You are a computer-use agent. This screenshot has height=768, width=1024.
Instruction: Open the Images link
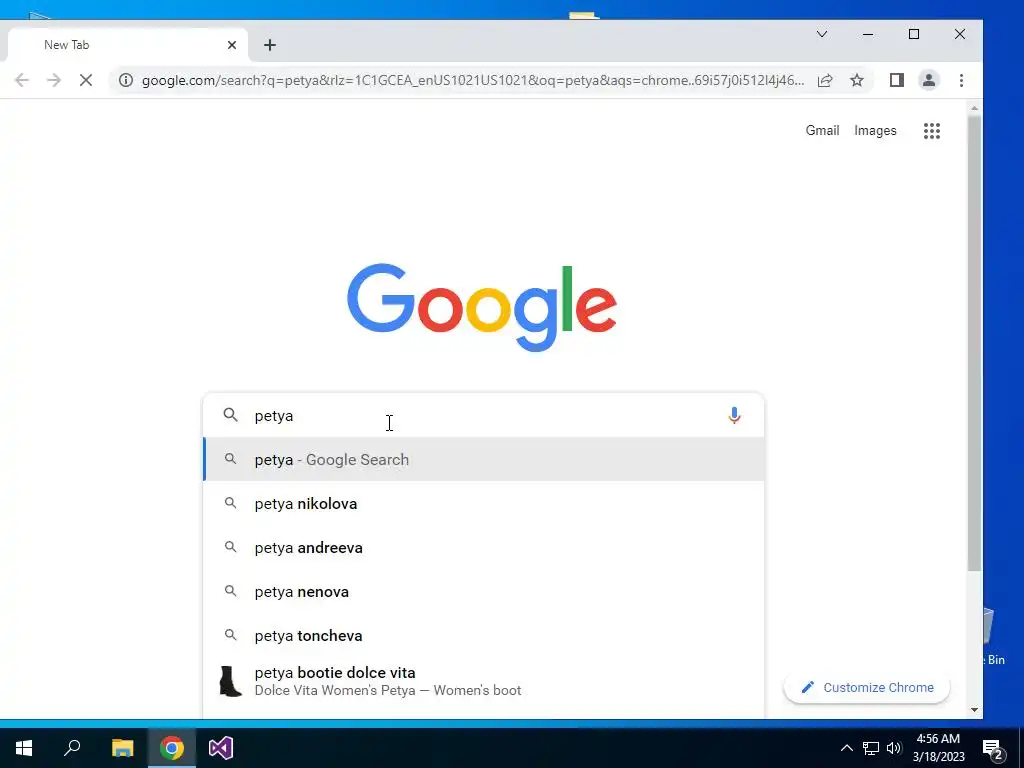tap(875, 131)
